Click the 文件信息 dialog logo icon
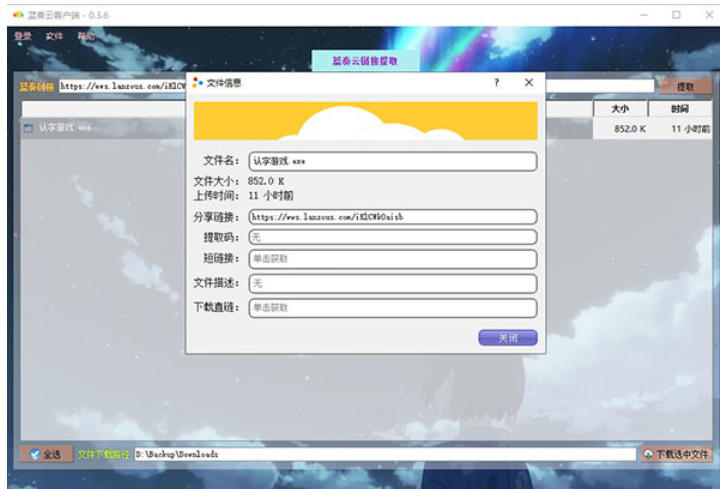 pos(197,84)
